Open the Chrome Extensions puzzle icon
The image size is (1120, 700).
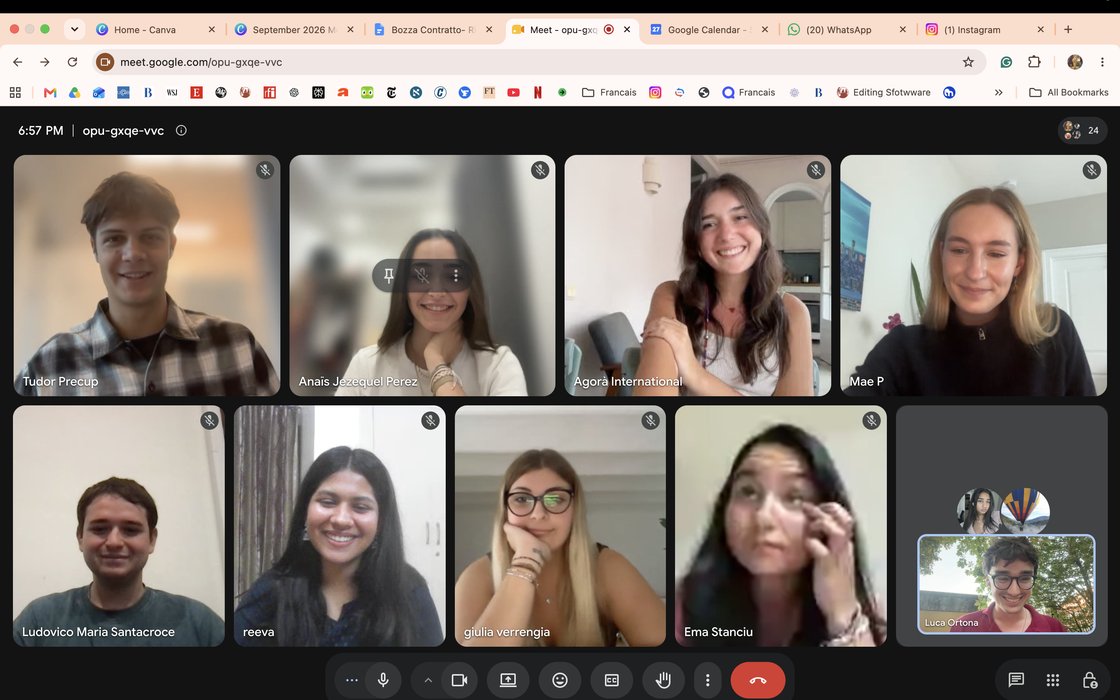click(x=1034, y=62)
